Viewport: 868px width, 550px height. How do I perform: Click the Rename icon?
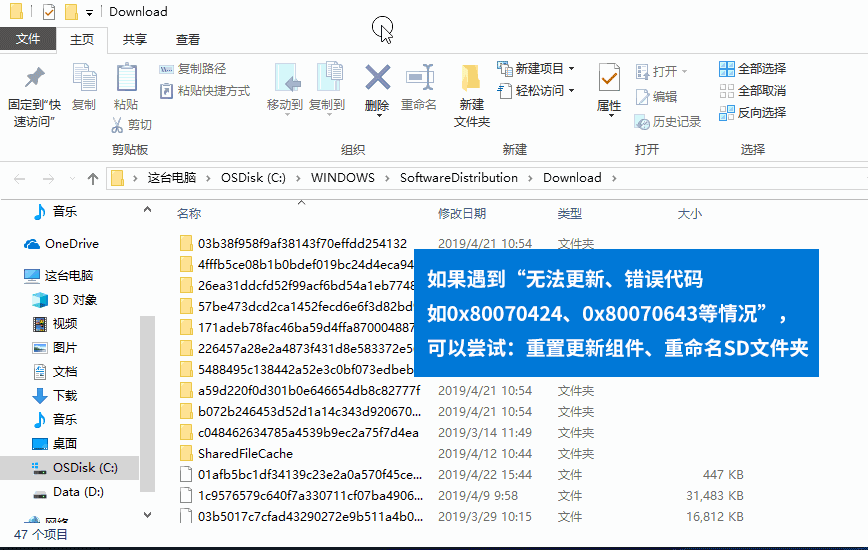(x=418, y=78)
